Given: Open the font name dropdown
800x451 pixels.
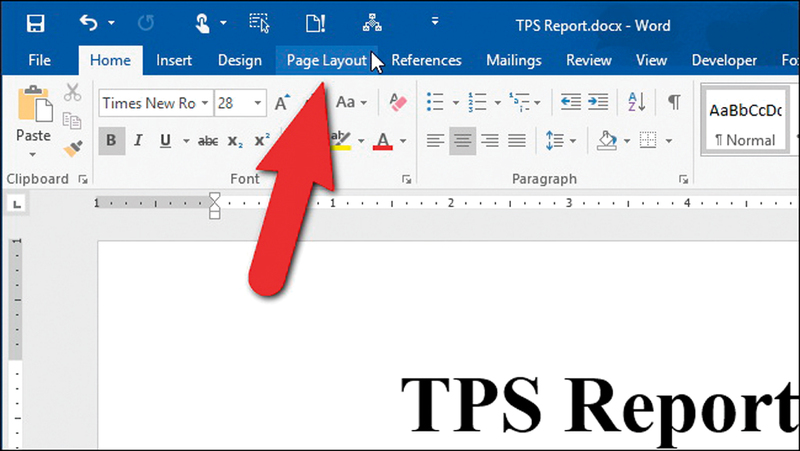Looking at the screenshot, I should (x=205, y=103).
